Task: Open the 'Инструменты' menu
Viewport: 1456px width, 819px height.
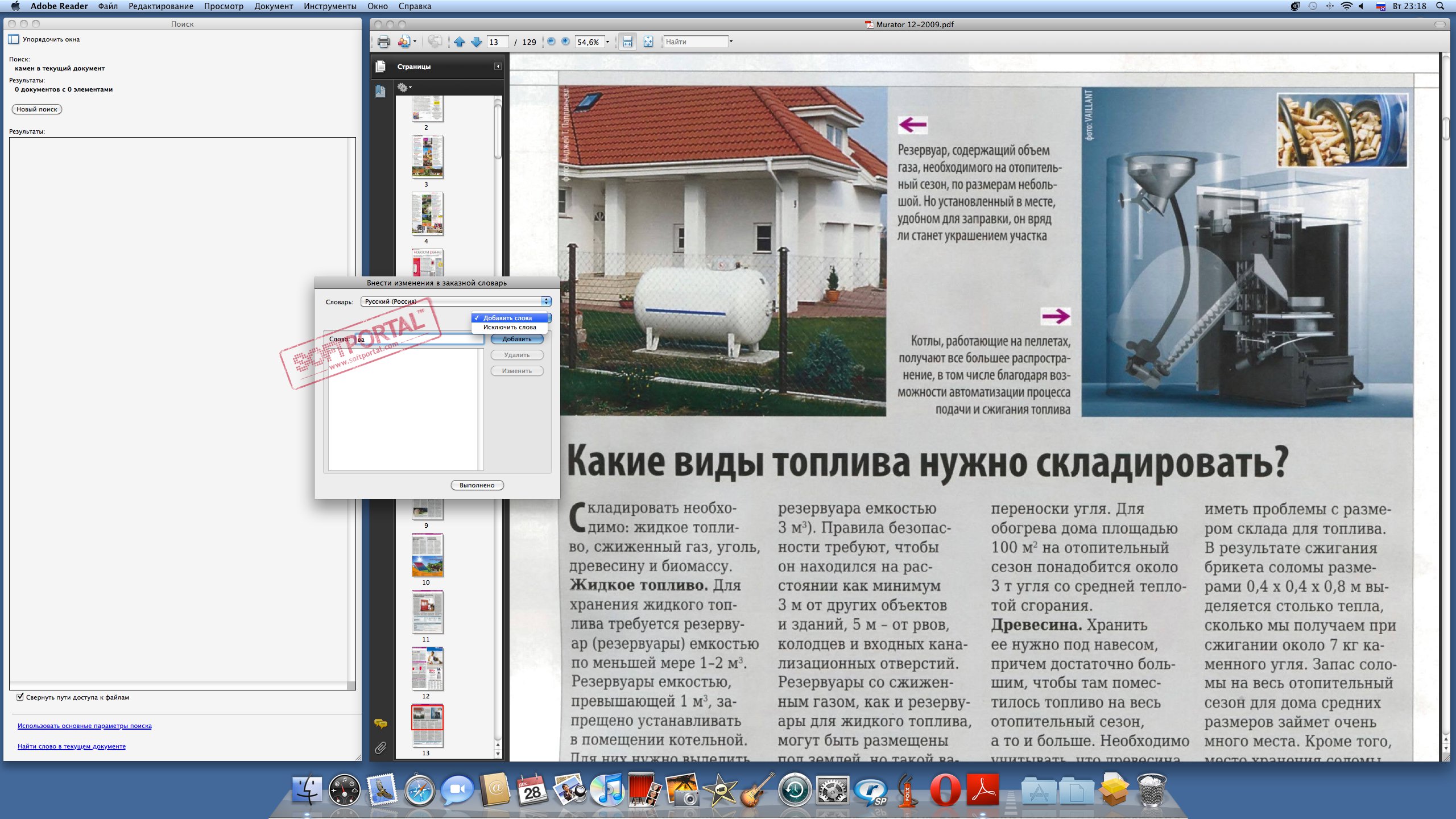Action: pos(330,6)
